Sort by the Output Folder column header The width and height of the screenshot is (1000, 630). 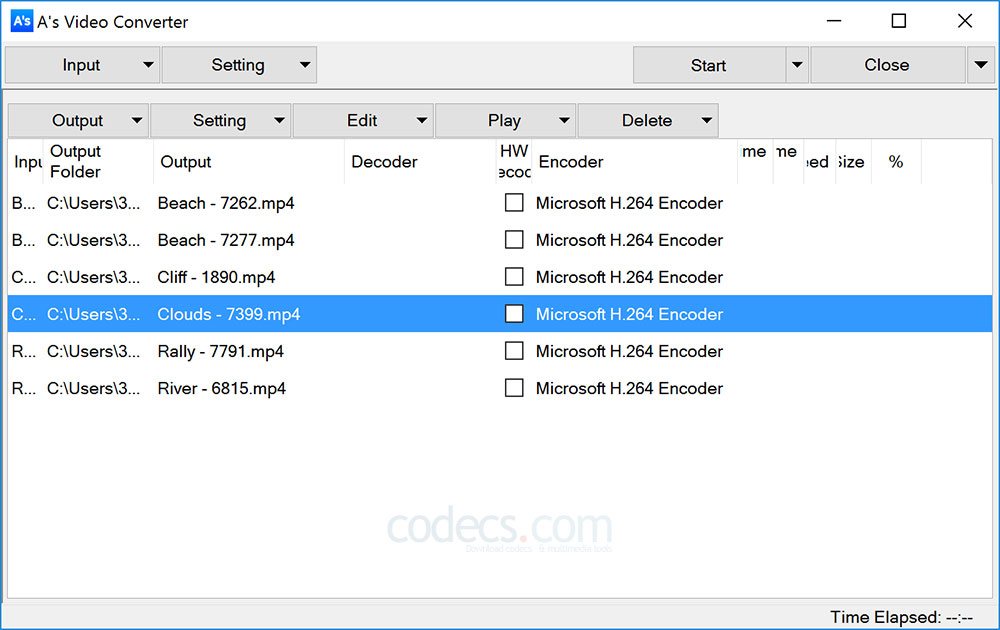98,161
